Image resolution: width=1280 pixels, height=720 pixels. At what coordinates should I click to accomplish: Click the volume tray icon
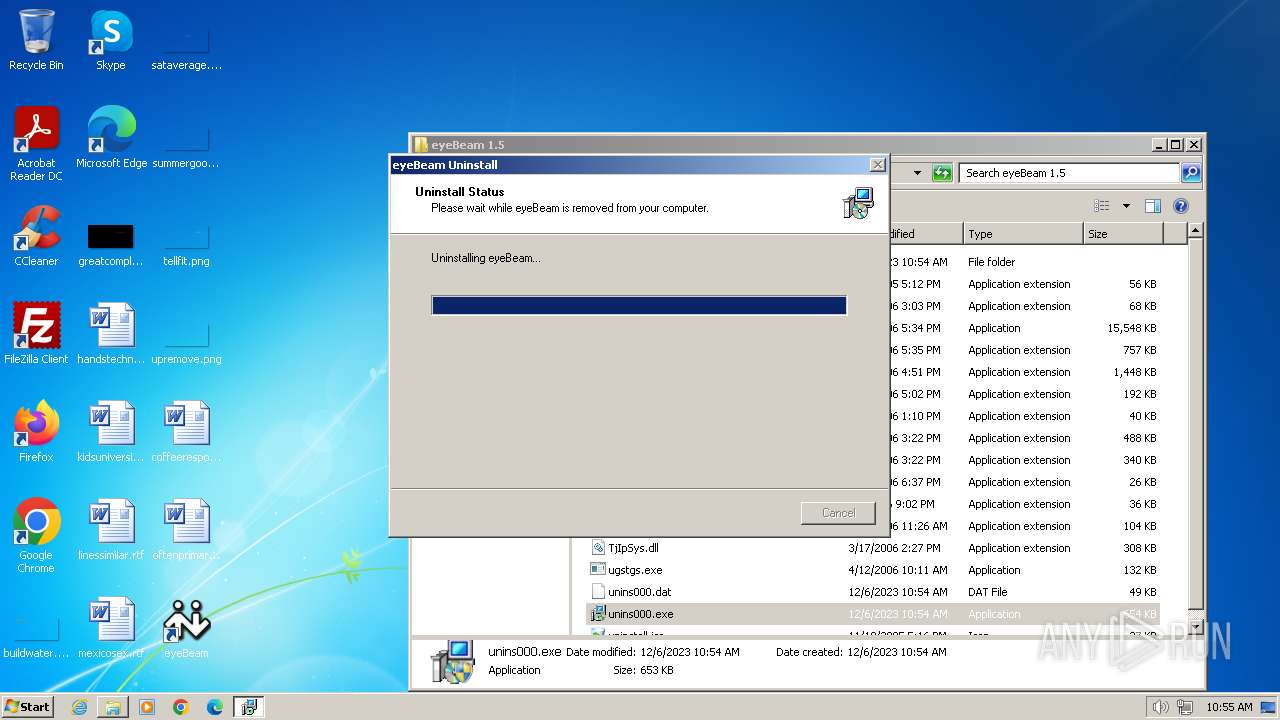pos(1161,707)
